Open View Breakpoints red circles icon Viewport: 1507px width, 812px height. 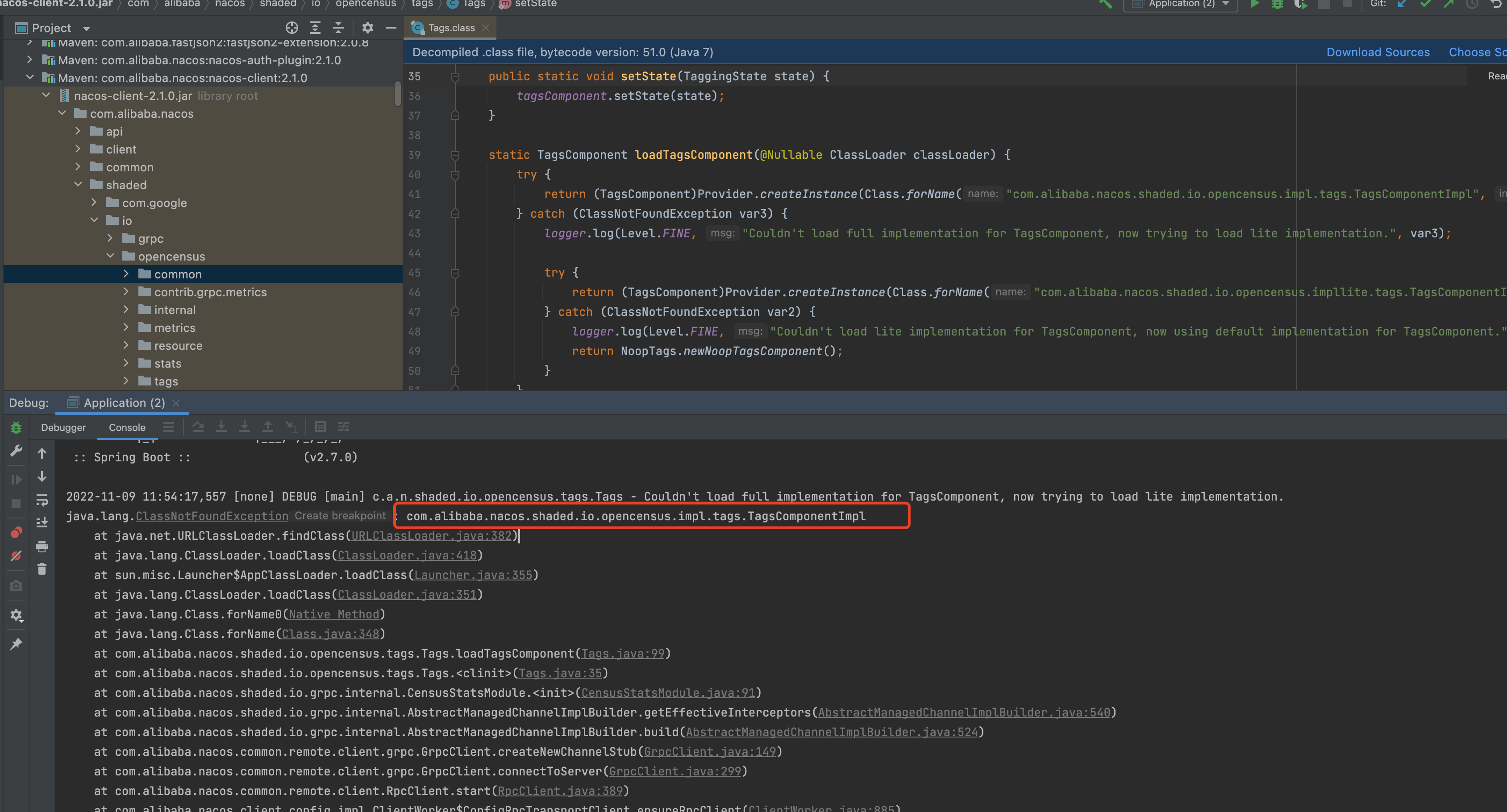point(16,532)
